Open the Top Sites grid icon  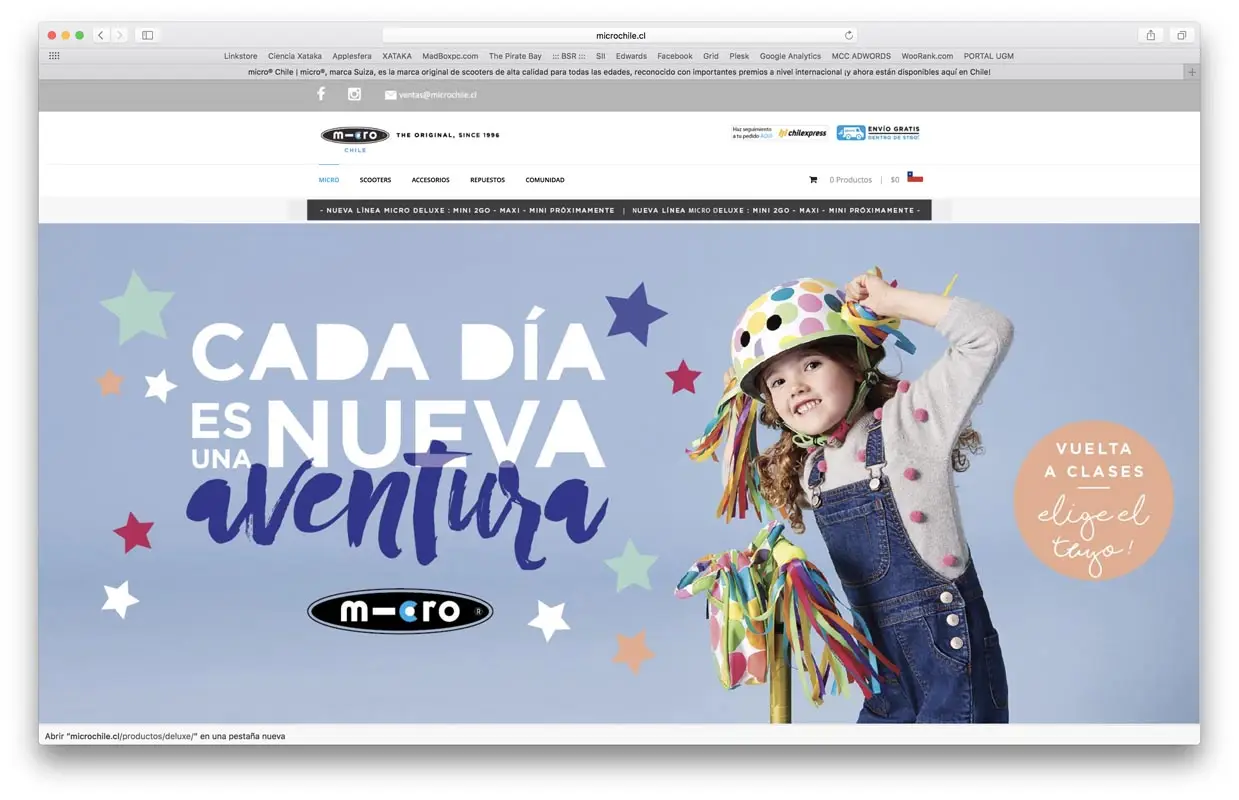pos(54,56)
